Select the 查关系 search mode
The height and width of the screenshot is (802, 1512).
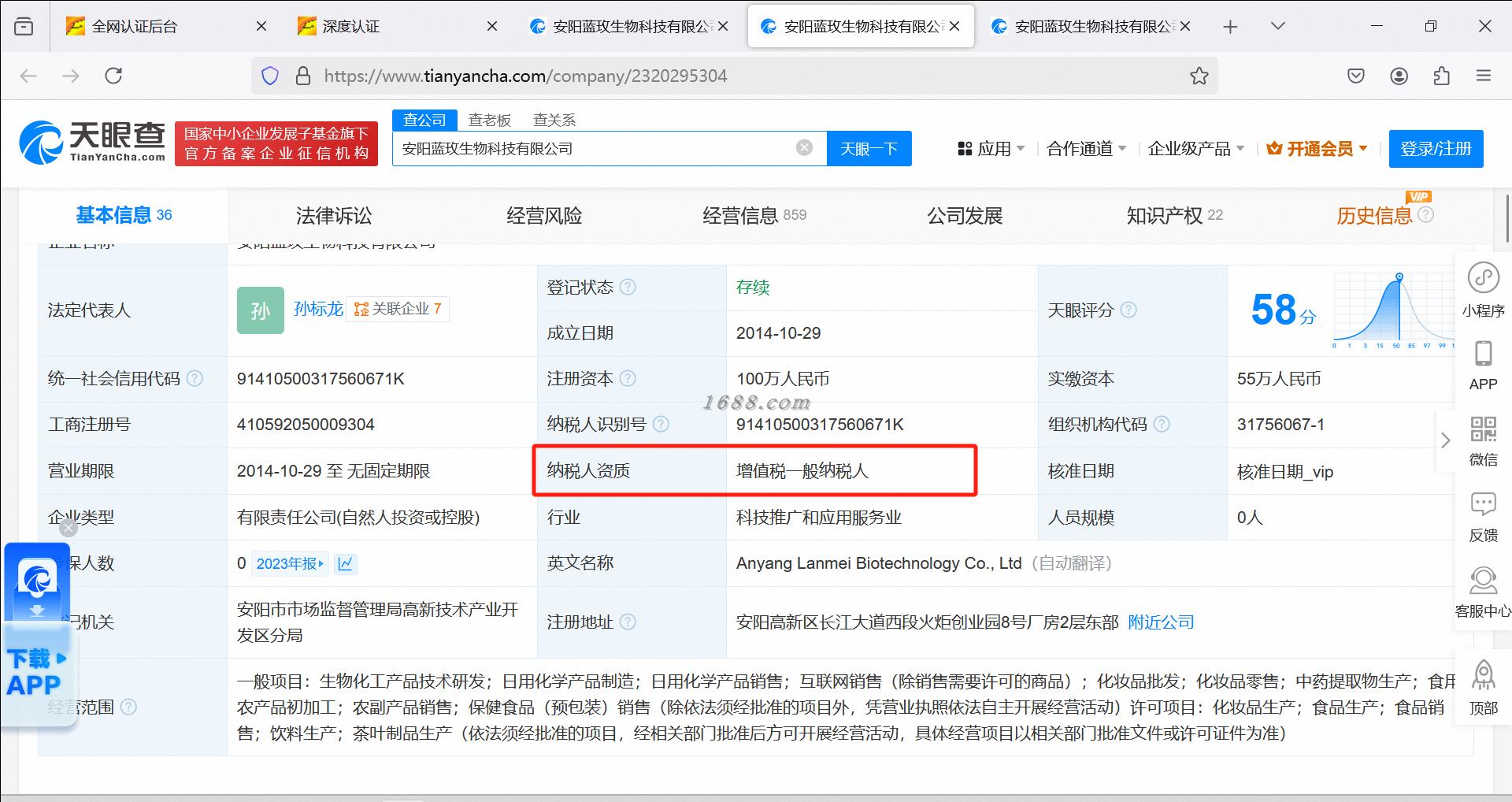click(554, 120)
